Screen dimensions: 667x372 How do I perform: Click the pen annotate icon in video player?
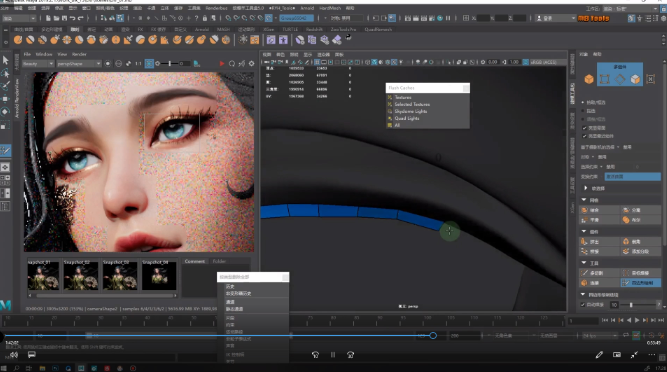click(599, 355)
